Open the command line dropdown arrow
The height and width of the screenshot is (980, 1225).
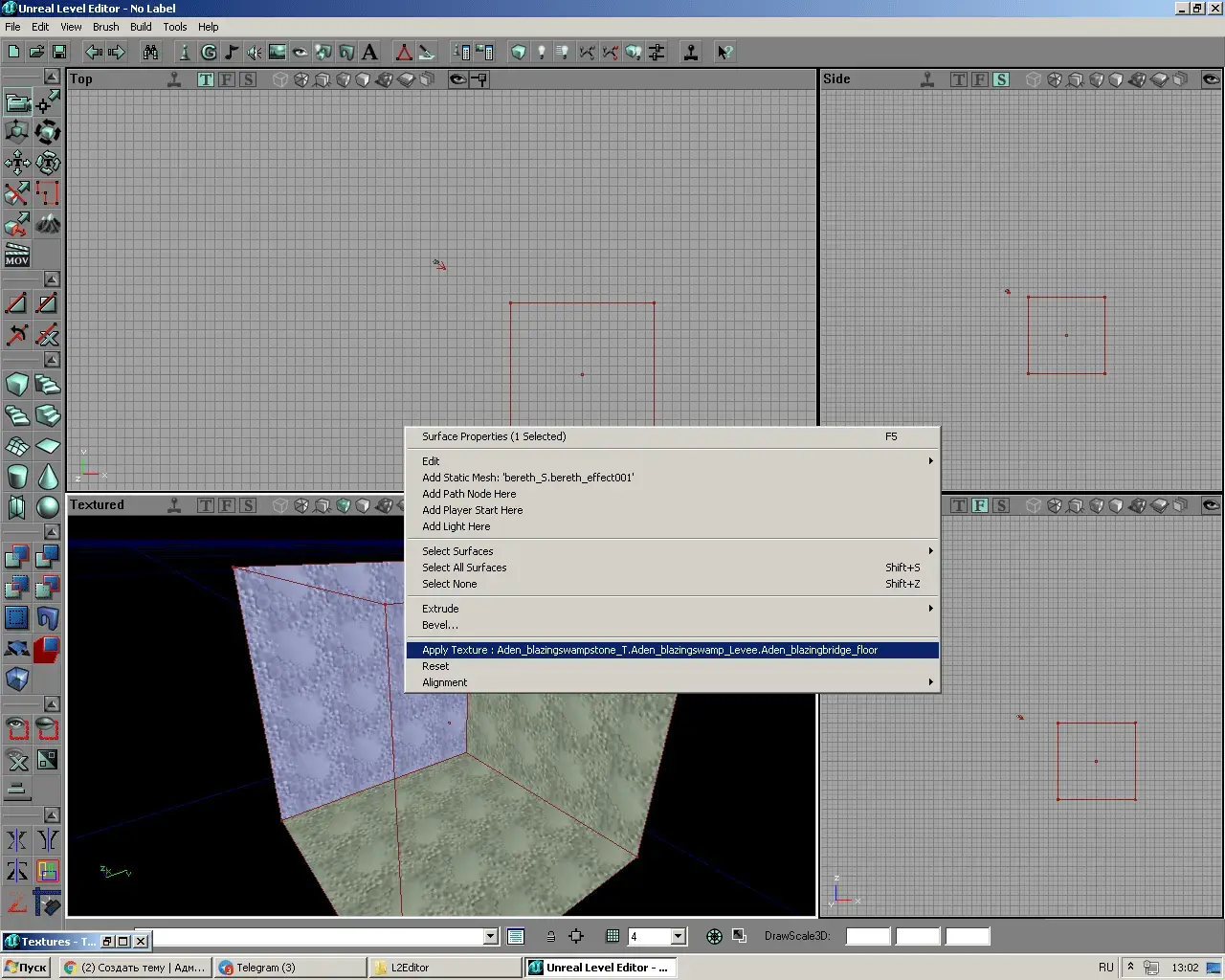491,936
